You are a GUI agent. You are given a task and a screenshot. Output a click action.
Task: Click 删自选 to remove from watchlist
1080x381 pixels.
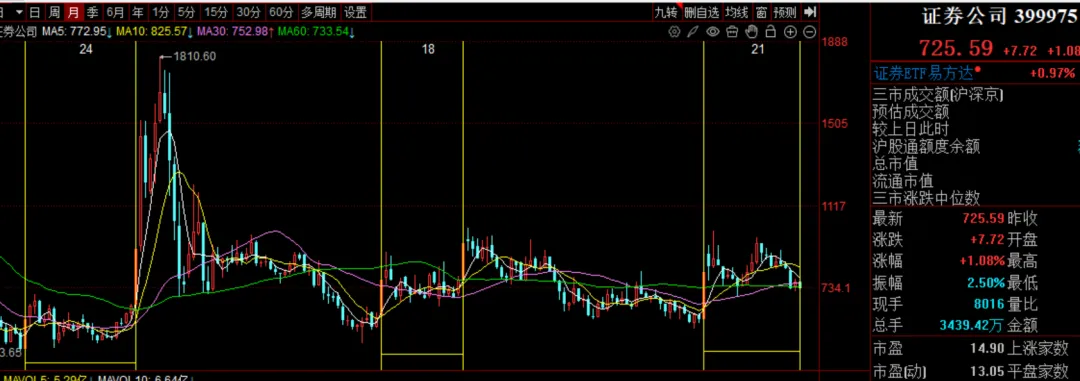(x=702, y=12)
